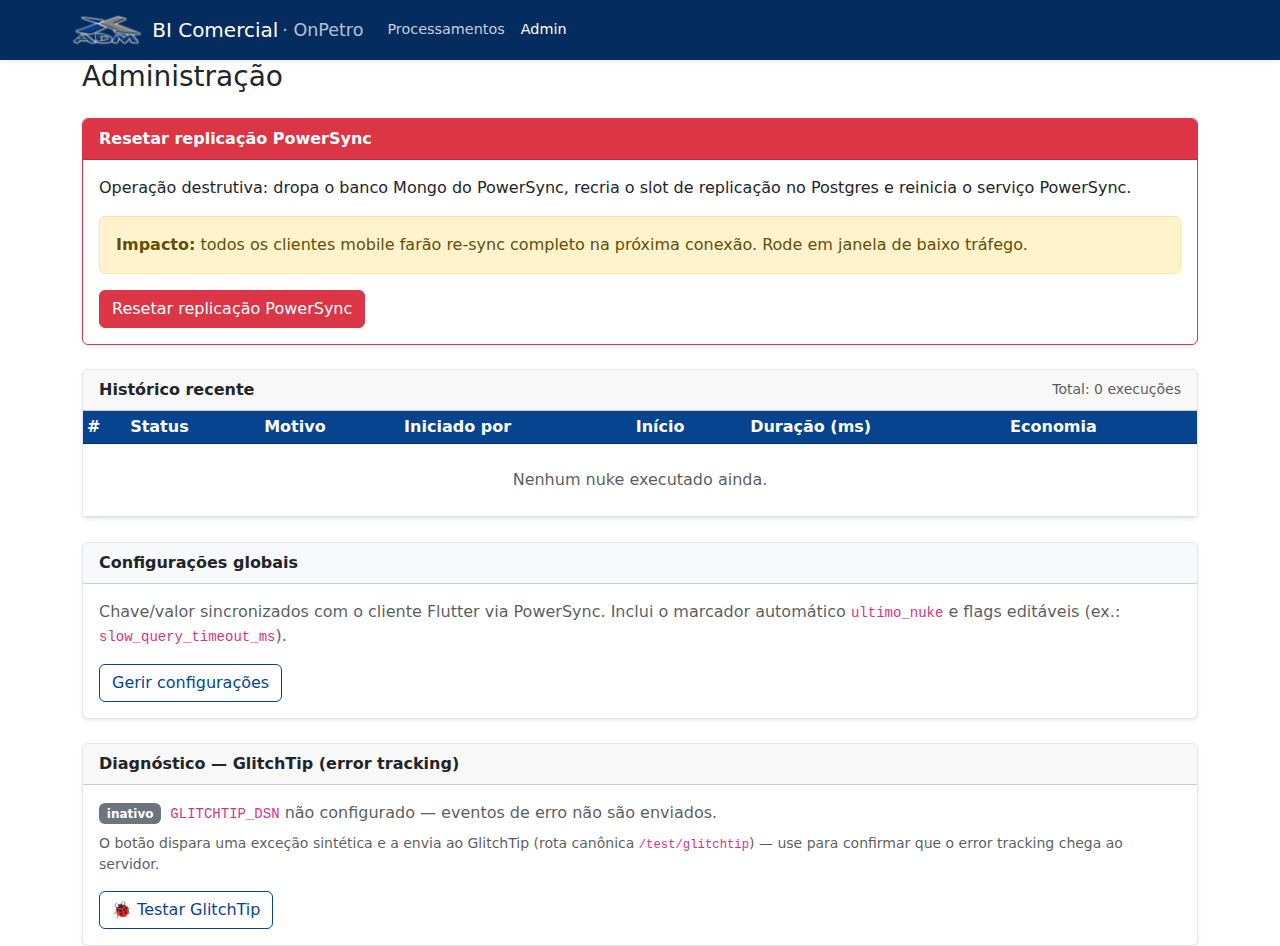The width and height of the screenshot is (1280, 946).
Task: Click the ADM airplane logo
Action: (107, 30)
